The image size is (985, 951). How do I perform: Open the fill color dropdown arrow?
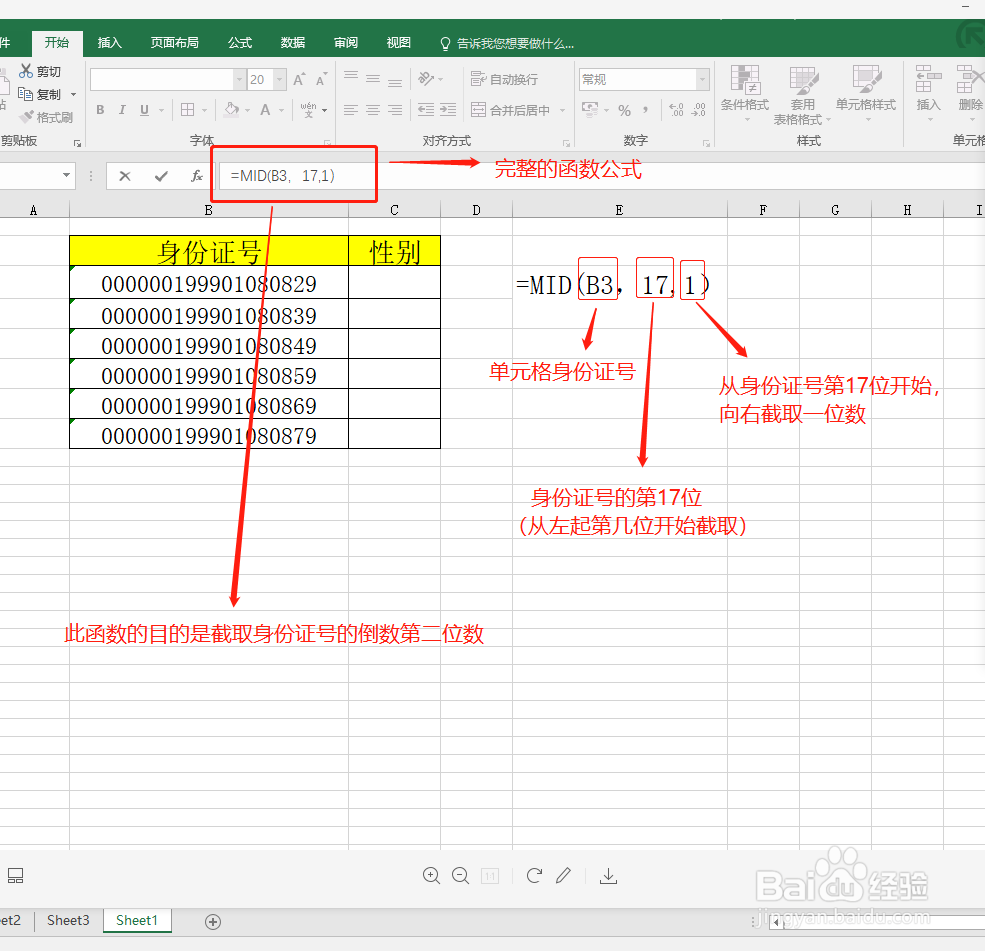248,111
